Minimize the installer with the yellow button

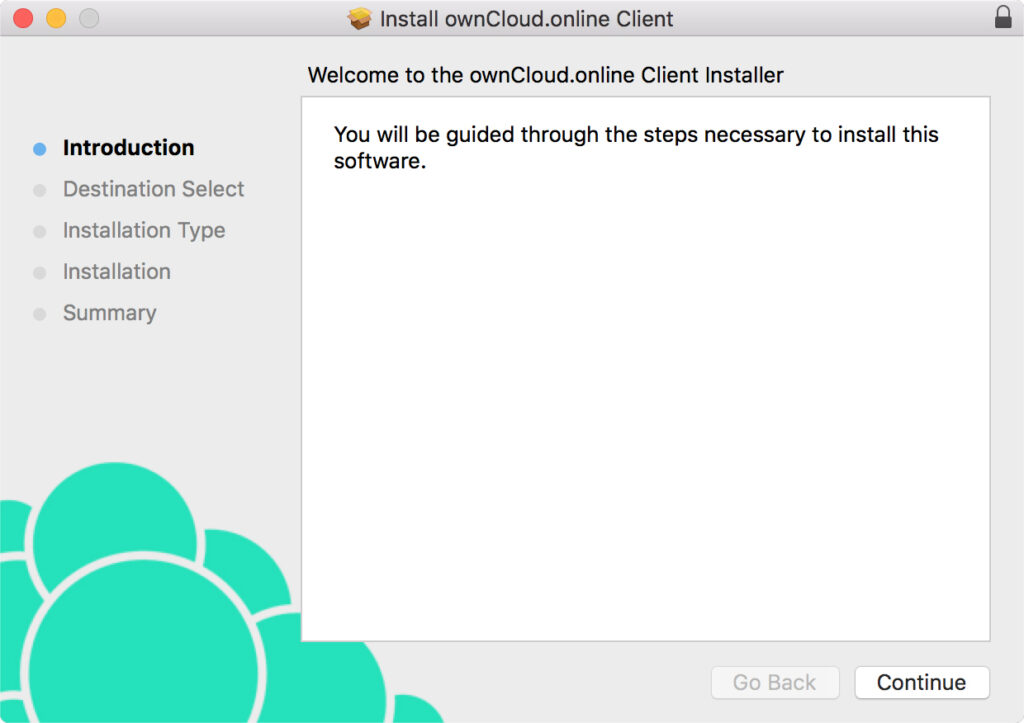pos(56,18)
